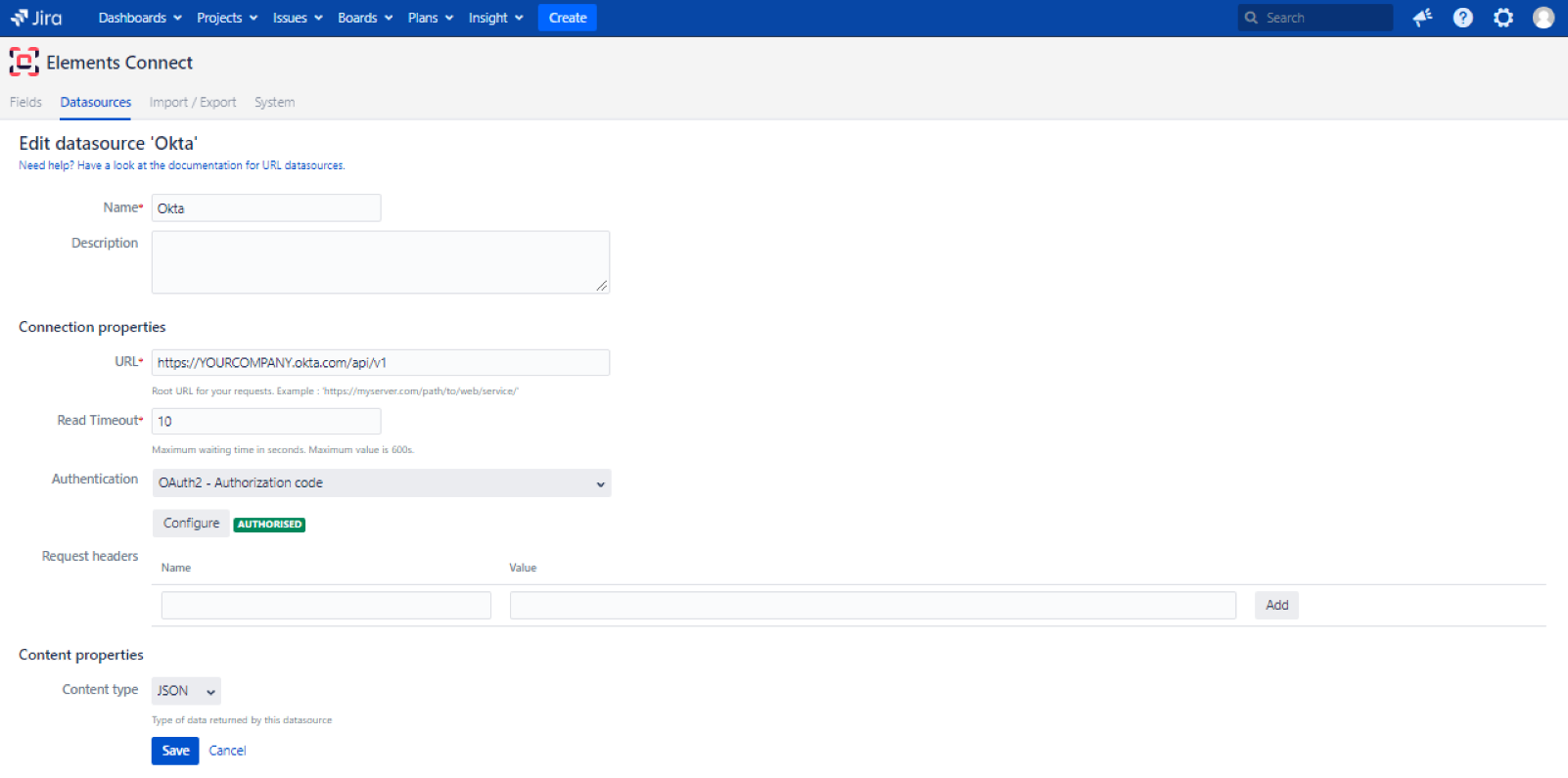1568x778 pixels.
Task: Open the Authentication type dropdown
Action: pyautogui.click(x=381, y=483)
